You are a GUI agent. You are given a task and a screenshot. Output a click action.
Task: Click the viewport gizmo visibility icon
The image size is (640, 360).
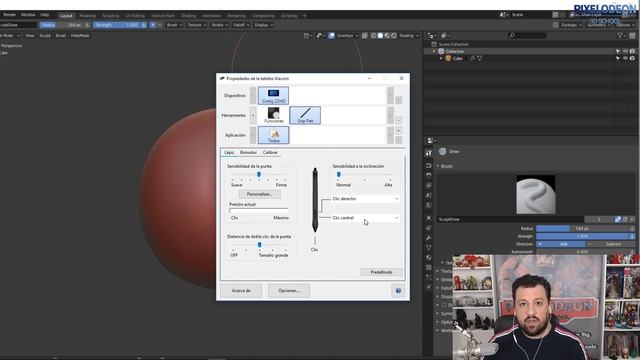[x=320, y=36]
